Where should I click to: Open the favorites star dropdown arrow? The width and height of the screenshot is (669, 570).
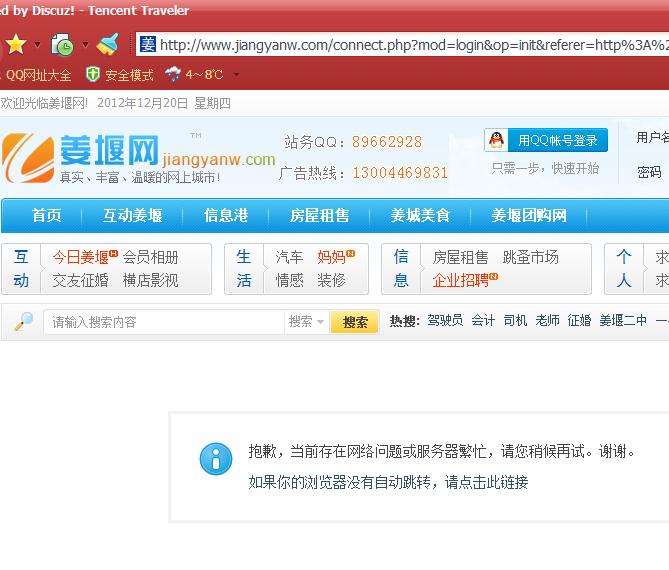click(x=38, y=44)
